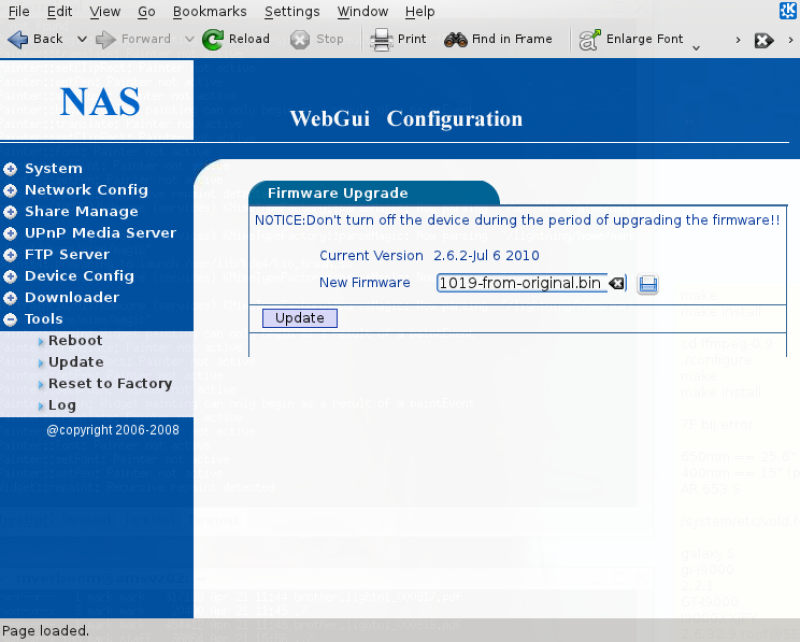Select Update under Tools
This screenshot has height=642, width=800.
tap(76, 362)
